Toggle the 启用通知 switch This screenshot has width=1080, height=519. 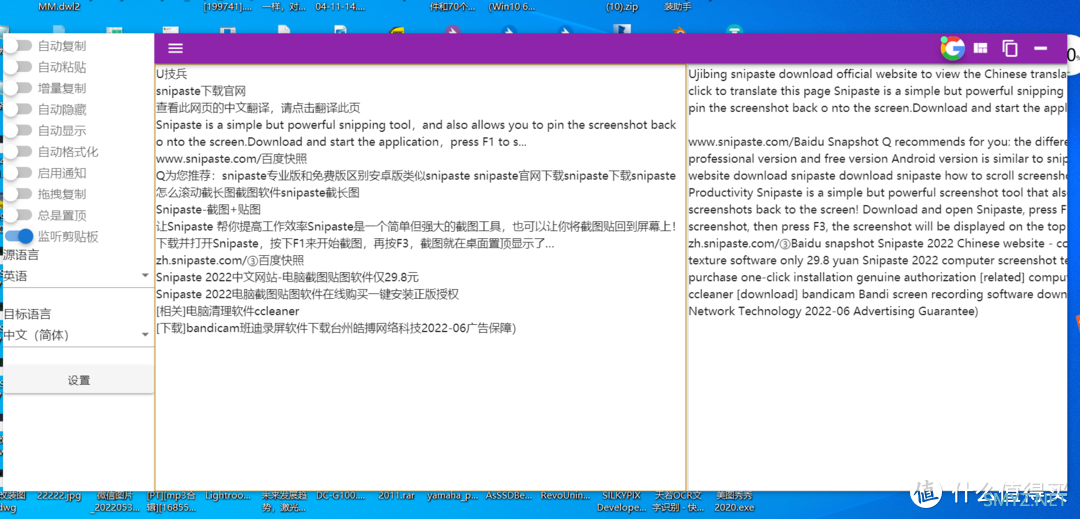click(x=19, y=173)
